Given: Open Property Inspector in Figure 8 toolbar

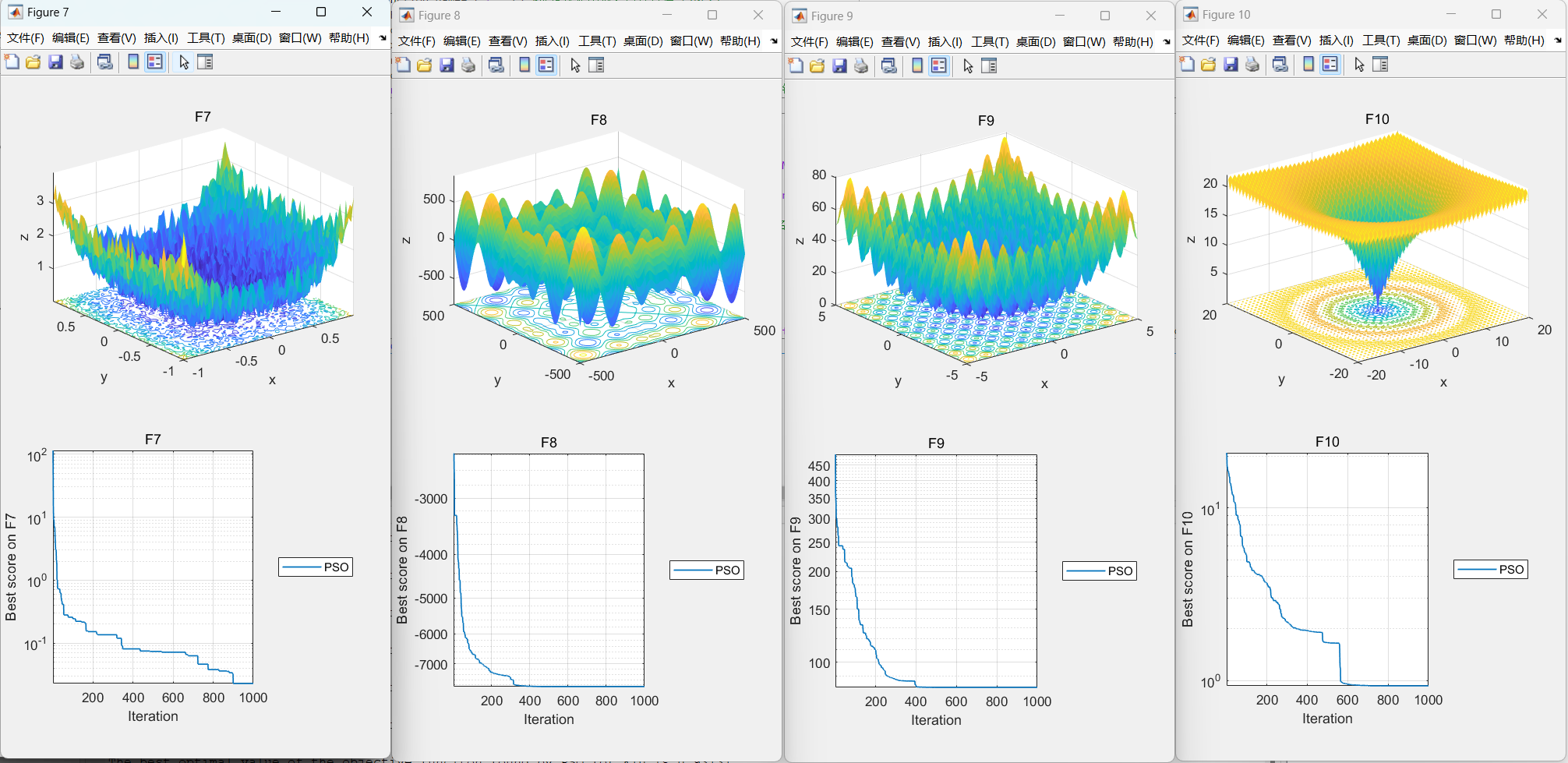Looking at the screenshot, I should pyautogui.click(x=596, y=65).
